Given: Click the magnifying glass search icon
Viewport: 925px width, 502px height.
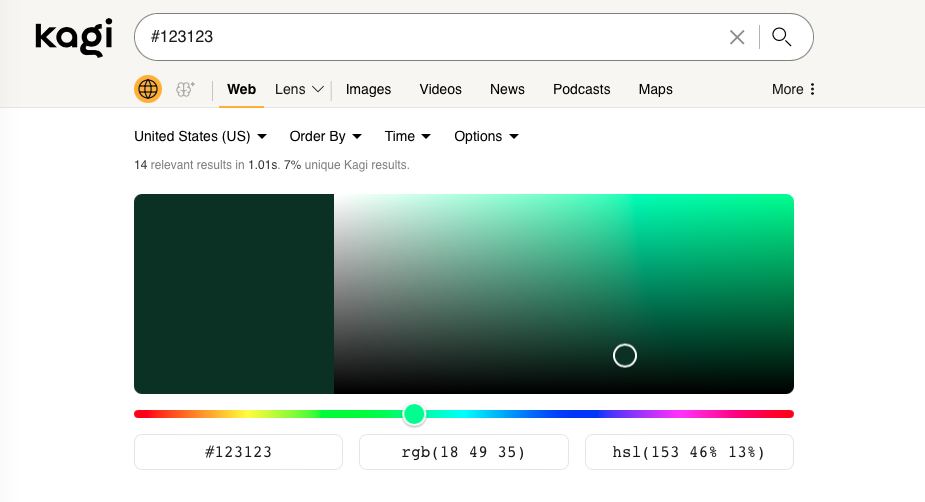Looking at the screenshot, I should (782, 37).
